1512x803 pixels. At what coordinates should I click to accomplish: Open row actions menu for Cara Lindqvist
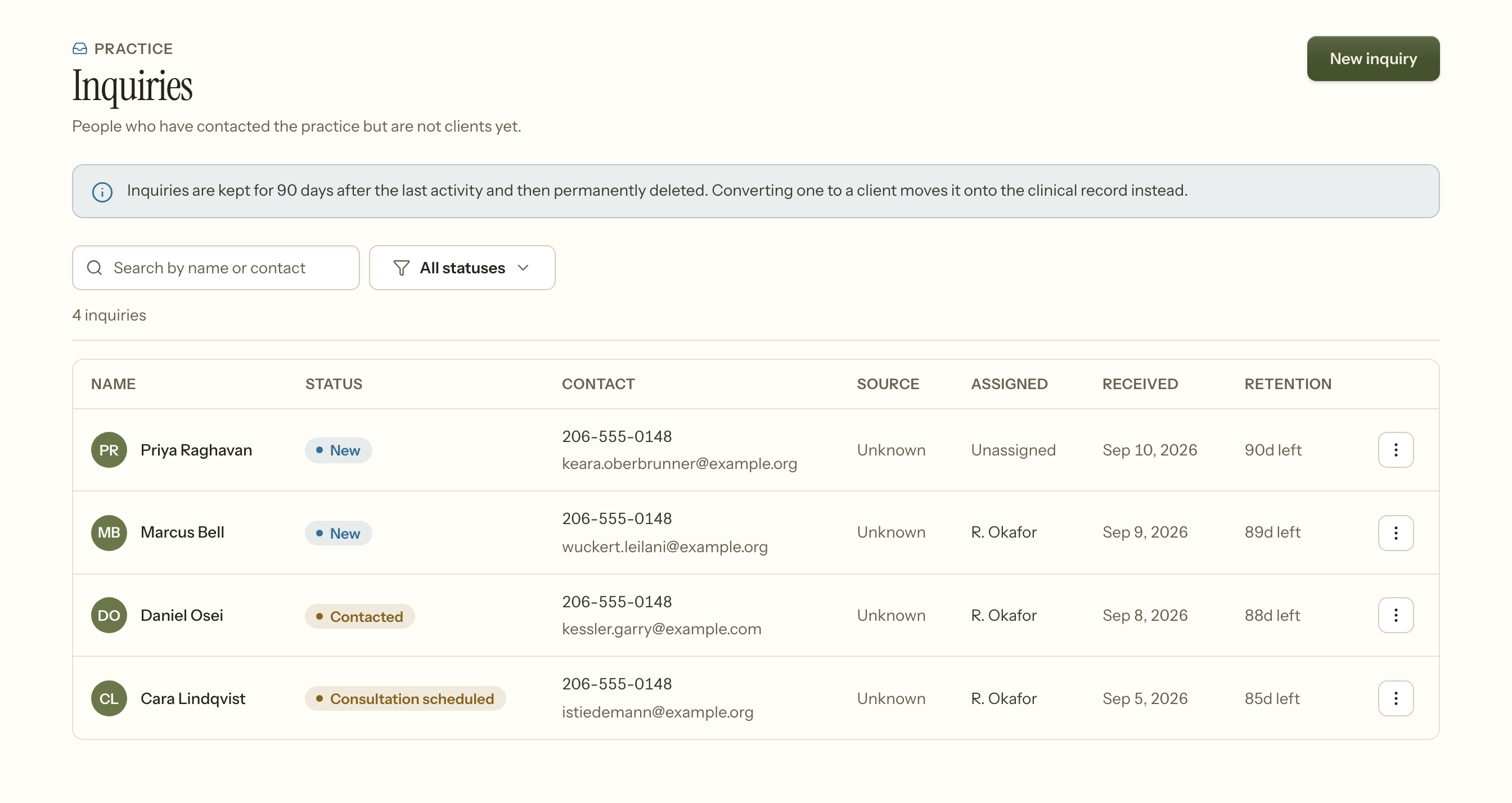click(x=1396, y=698)
